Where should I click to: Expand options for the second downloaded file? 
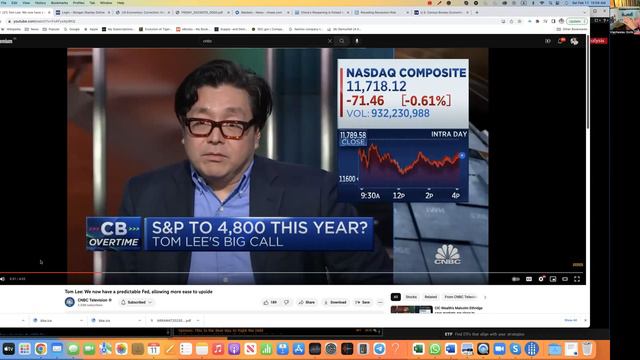140,320
